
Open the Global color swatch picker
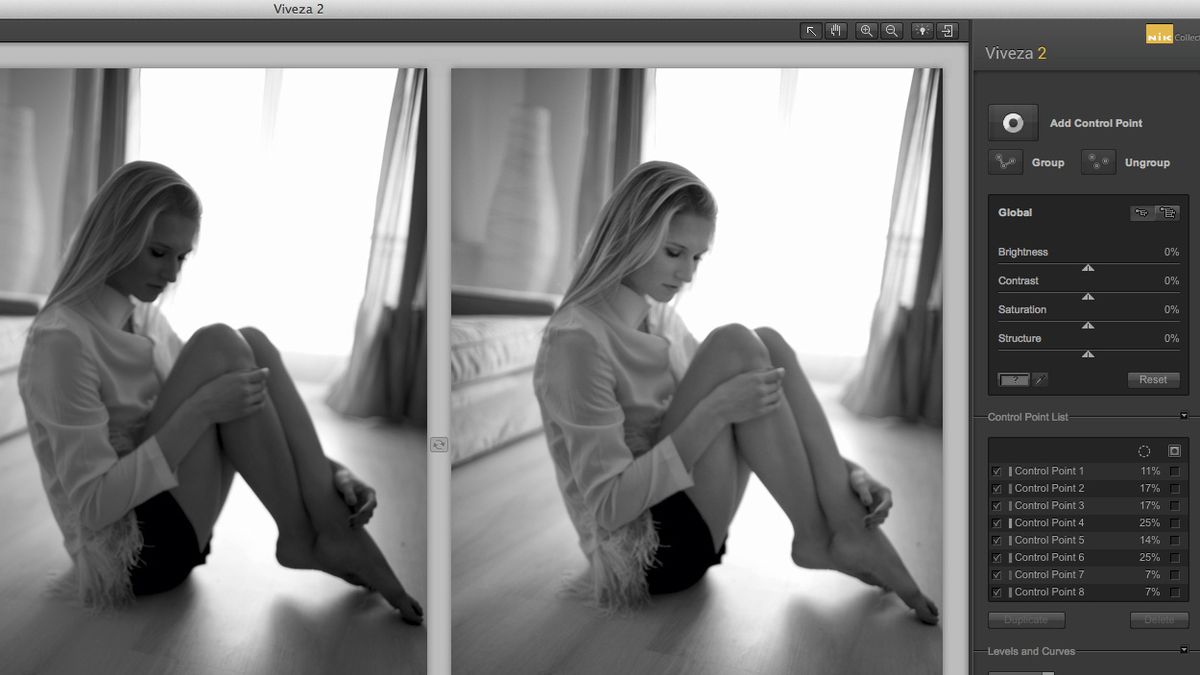[1014, 380]
